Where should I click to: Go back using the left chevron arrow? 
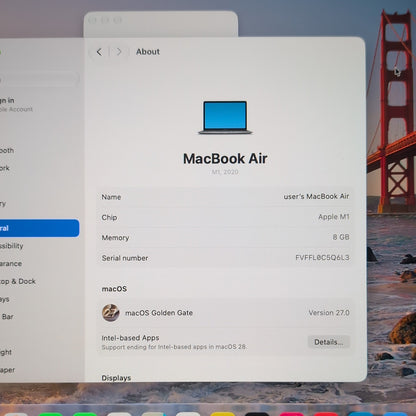99,52
